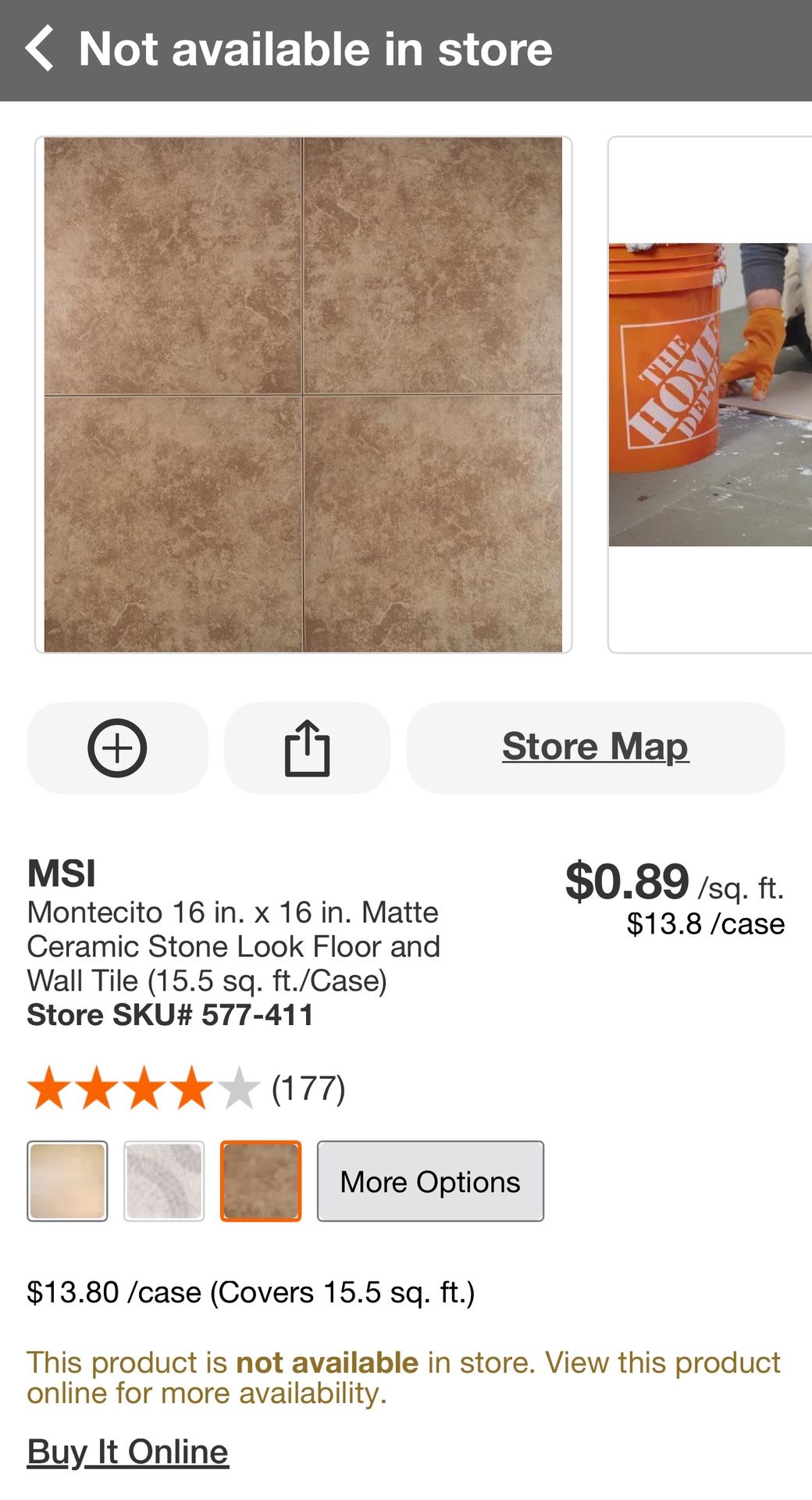The width and height of the screenshot is (812, 1500).
Task: Select the beige tile color swatch
Action: (67, 1181)
